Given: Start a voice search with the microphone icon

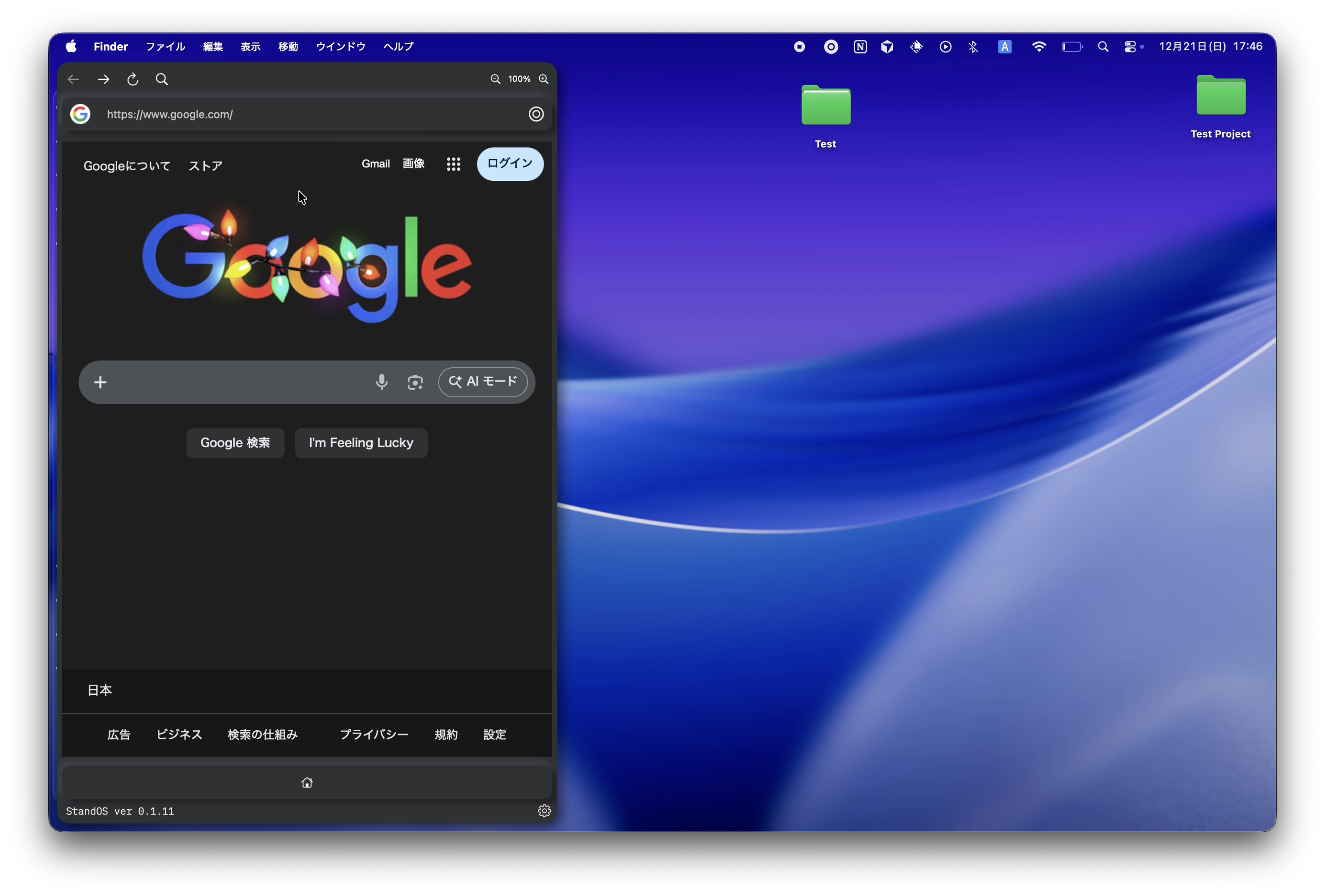Looking at the screenshot, I should pos(381,382).
